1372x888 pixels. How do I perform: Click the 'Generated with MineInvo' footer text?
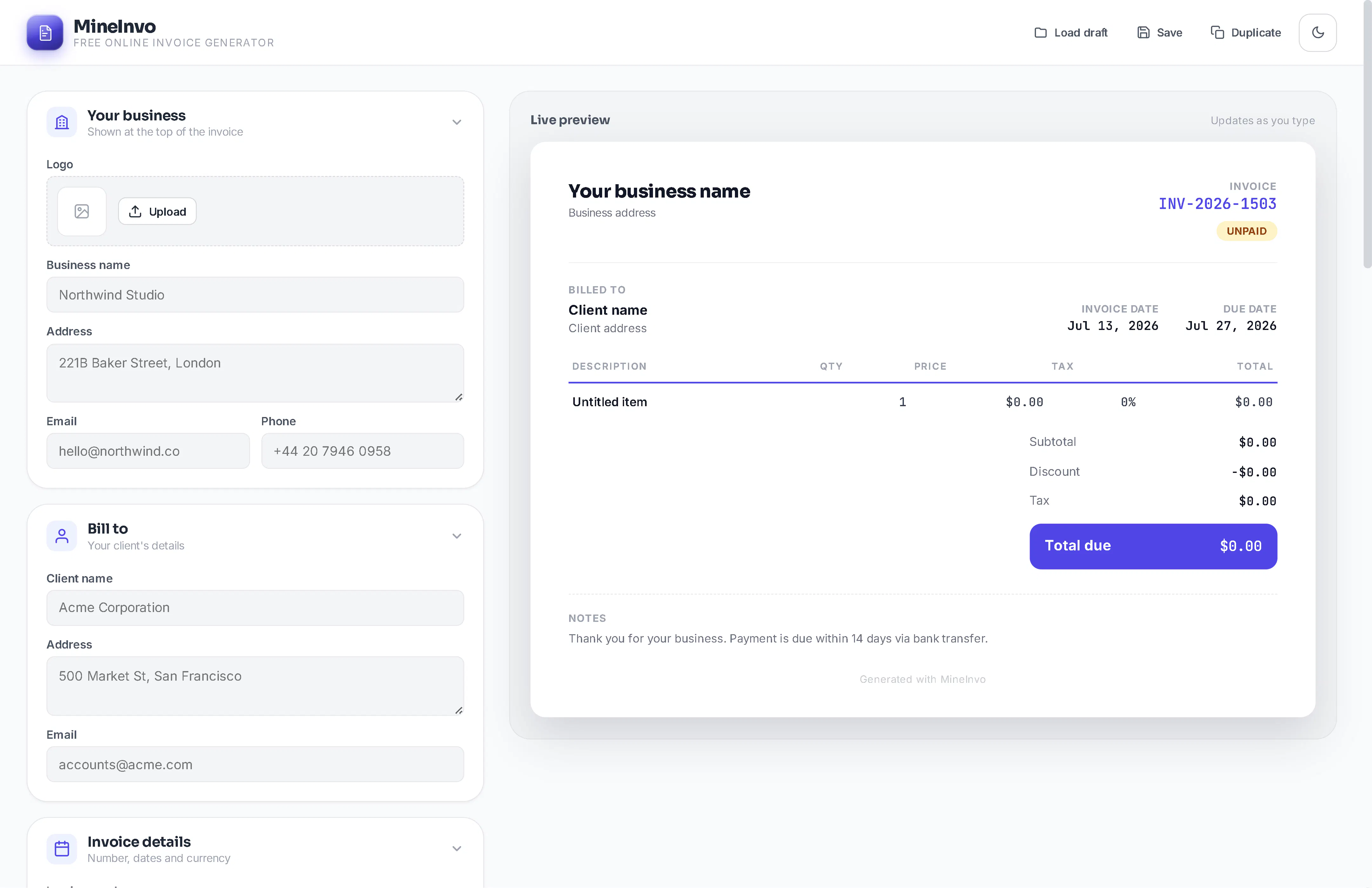pos(922,679)
